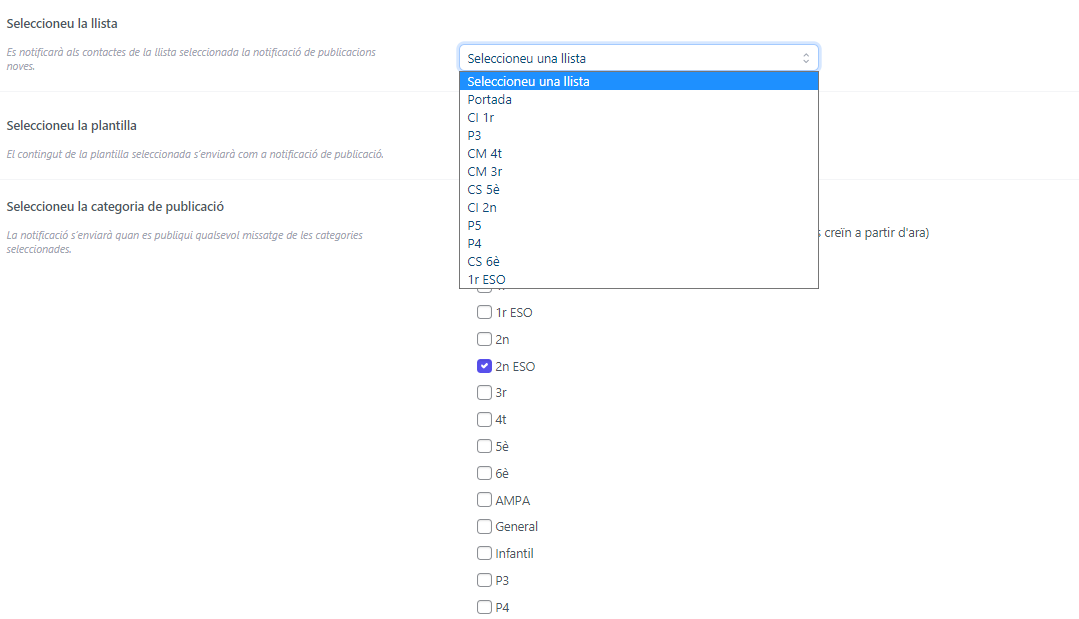Image resolution: width=1079 pixels, height=619 pixels.
Task: Select 'CI 1r' list option
Action: pos(481,118)
